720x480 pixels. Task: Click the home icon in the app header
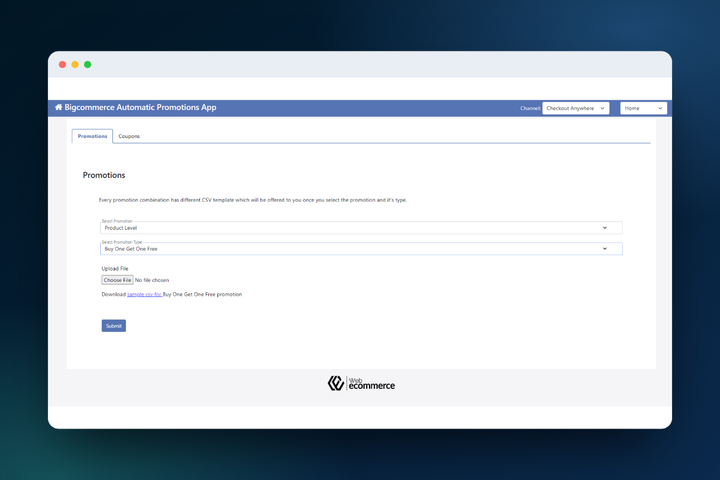pos(58,107)
